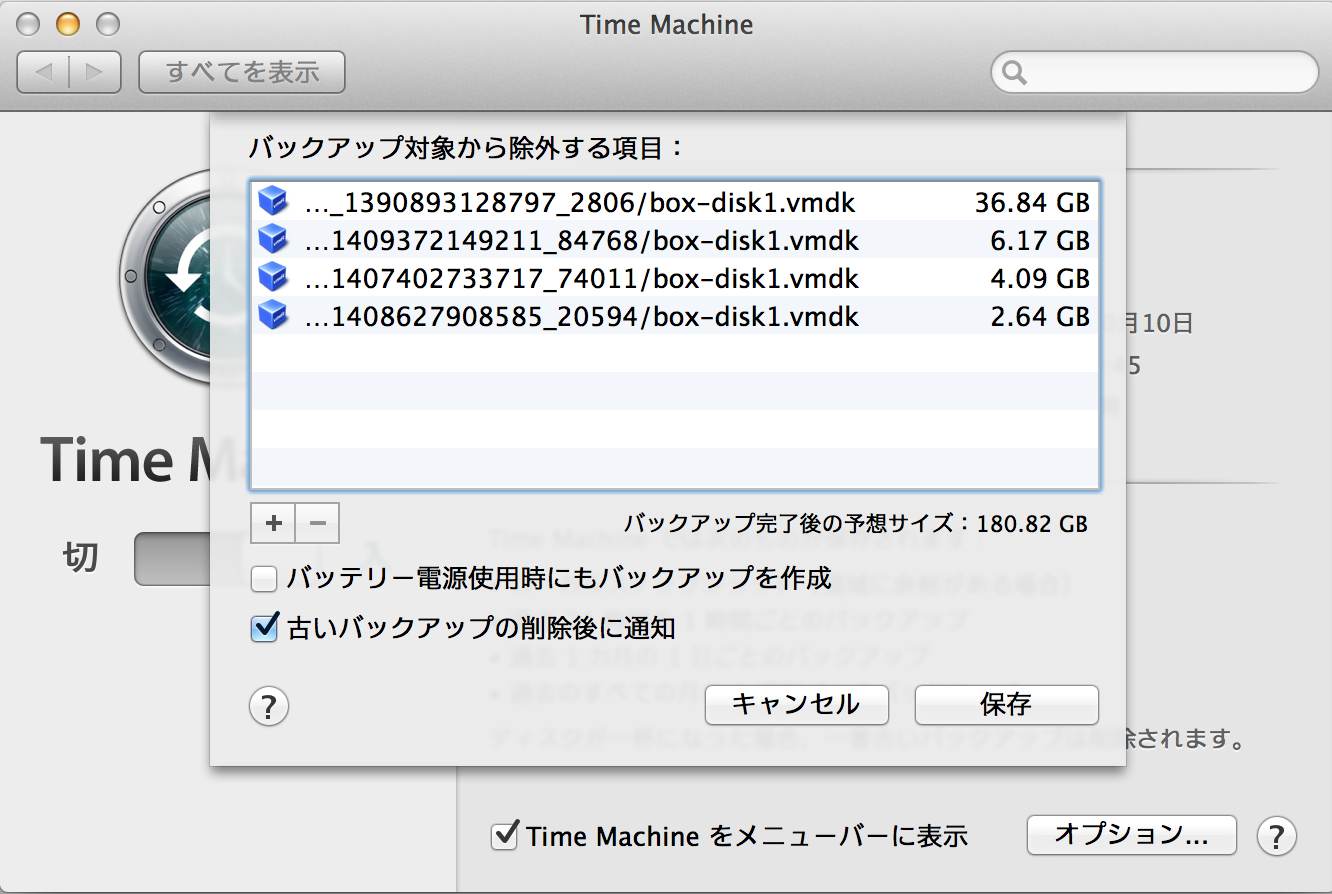1332x894 pixels.
Task: Focus the System Preferences search field
Action: coord(1155,72)
